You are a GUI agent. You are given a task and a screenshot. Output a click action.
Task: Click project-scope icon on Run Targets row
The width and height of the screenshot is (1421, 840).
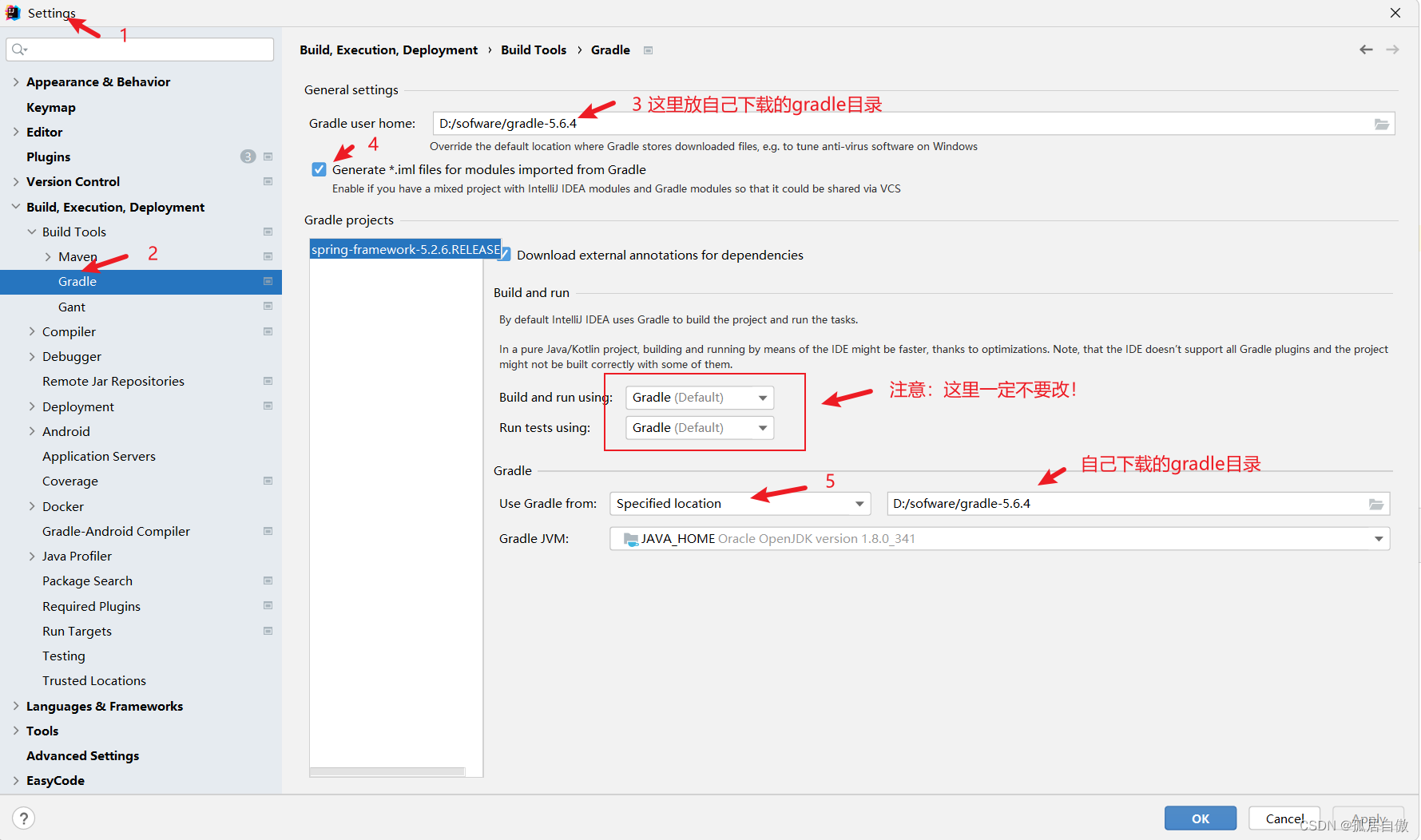click(x=268, y=631)
